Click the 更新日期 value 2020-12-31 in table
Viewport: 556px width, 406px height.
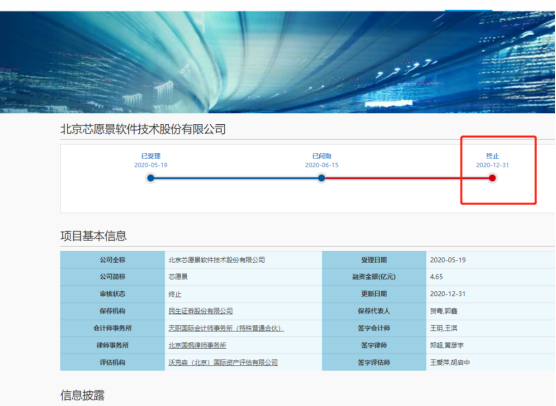point(448,294)
